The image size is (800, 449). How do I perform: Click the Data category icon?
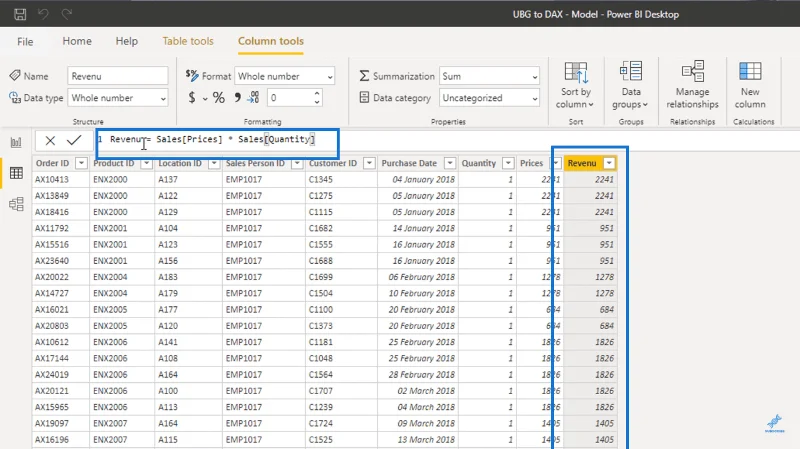[364, 97]
